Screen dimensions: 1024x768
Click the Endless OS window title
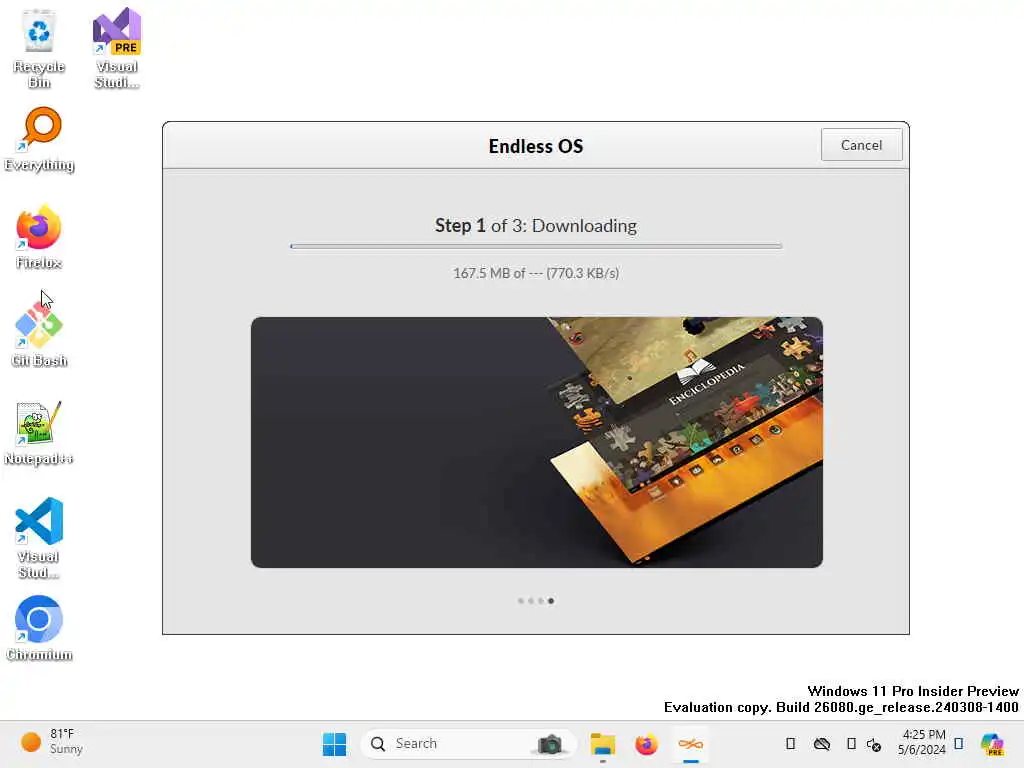[x=536, y=146]
